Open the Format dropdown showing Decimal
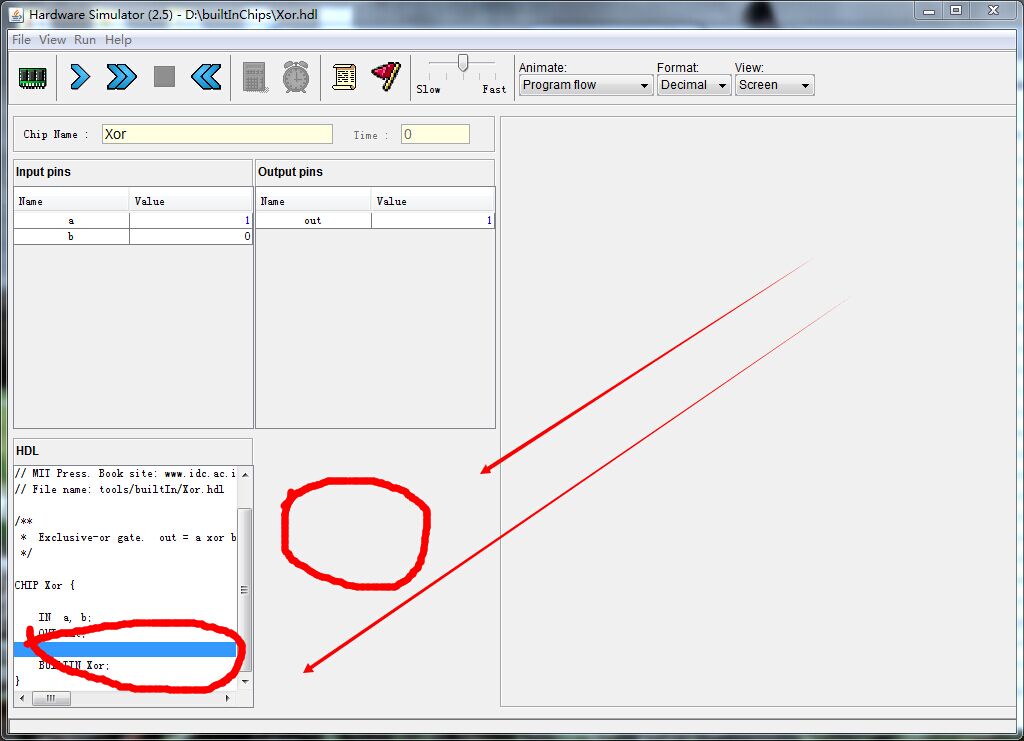The width and height of the screenshot is (1024, 741). coord(694,86)
